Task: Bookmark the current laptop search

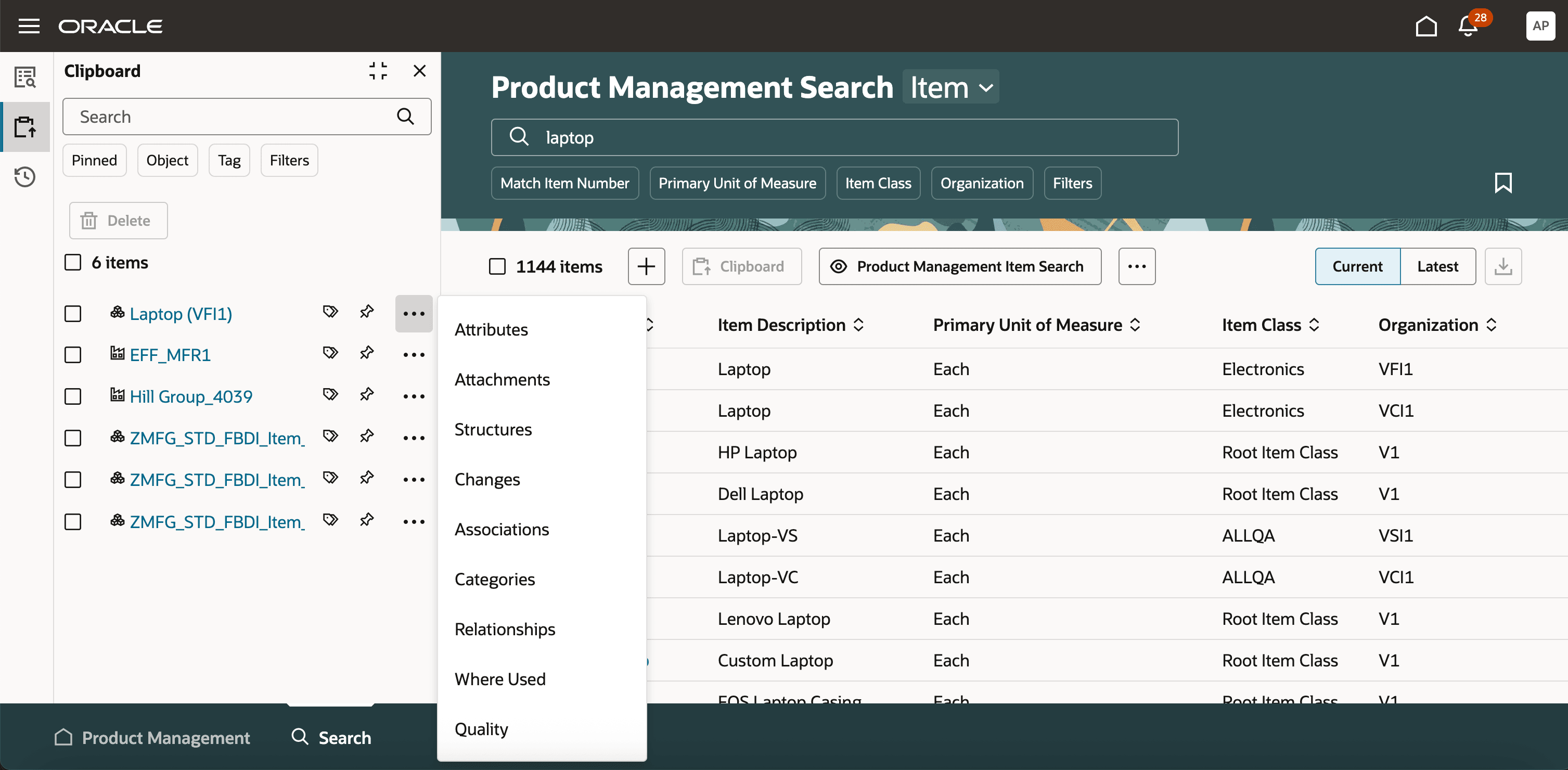Action: point(1503,183)
